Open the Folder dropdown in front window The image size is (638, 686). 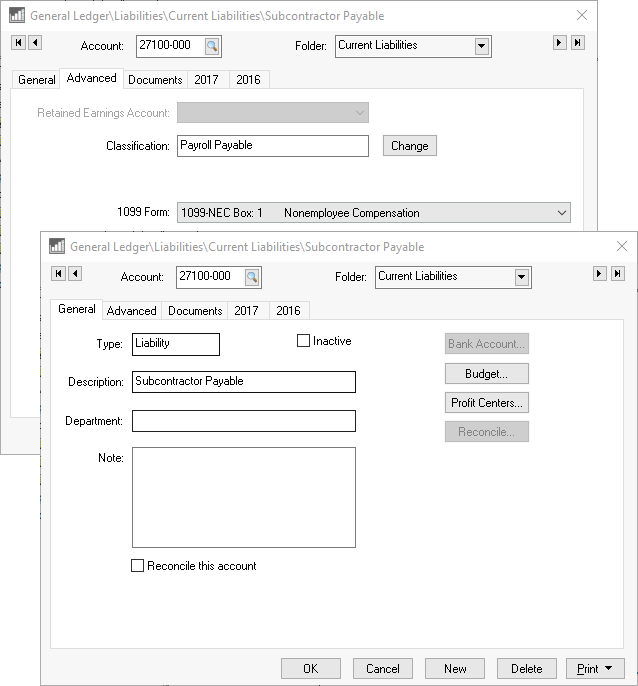click(521, 277)
